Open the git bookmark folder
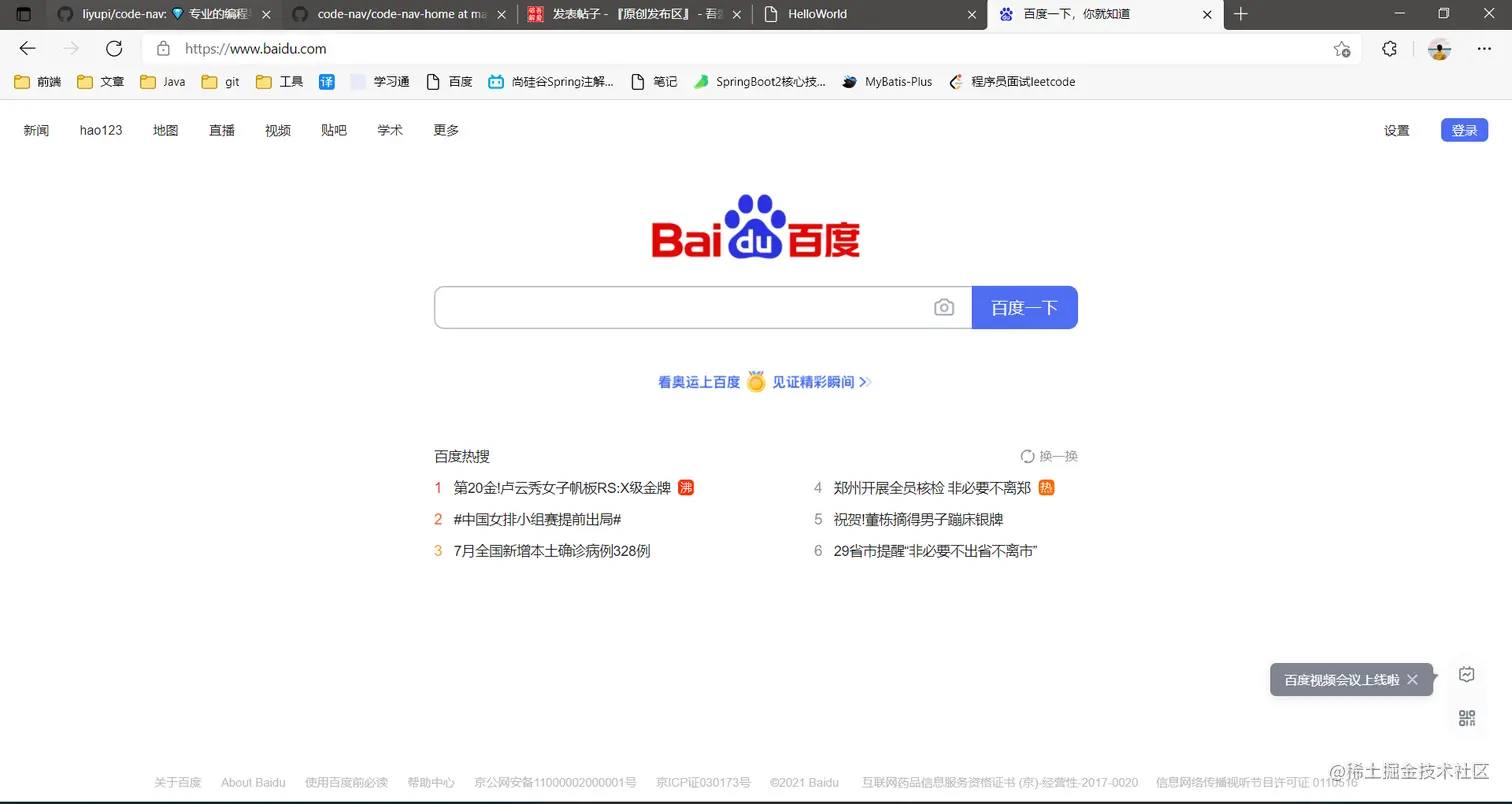Viewport: 1512px width, 804px height. tap(221, 82)
